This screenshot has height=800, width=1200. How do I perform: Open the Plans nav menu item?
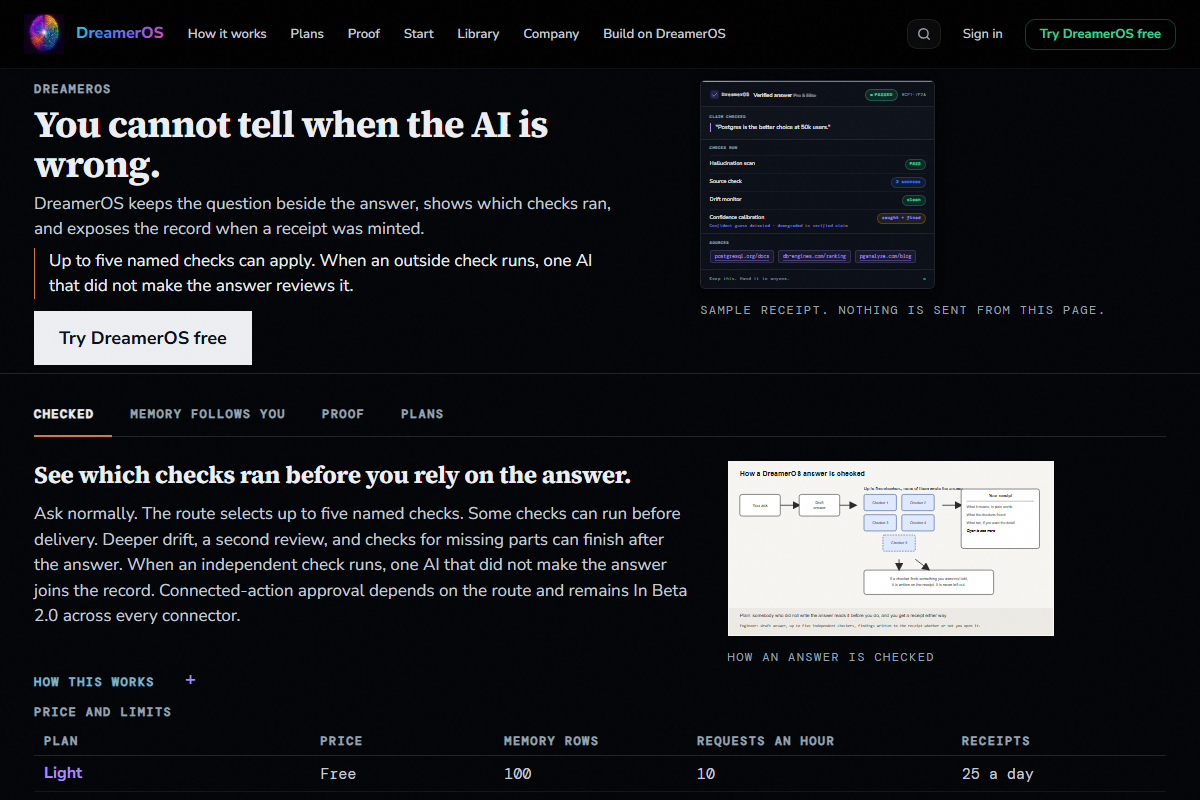307,34
